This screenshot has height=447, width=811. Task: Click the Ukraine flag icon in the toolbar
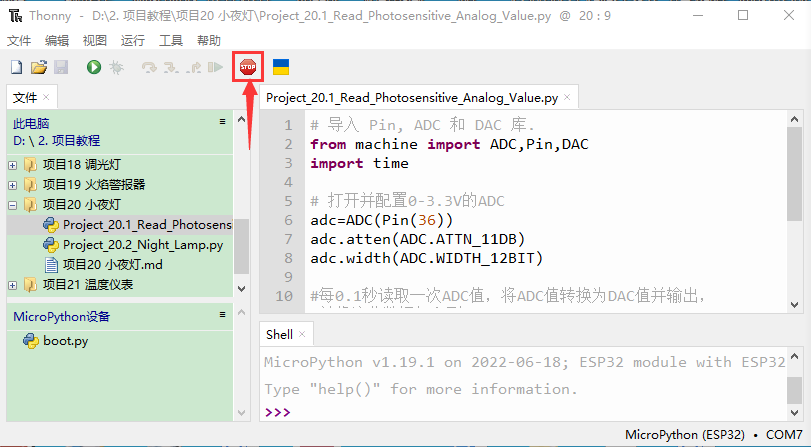tap(281, 67)
